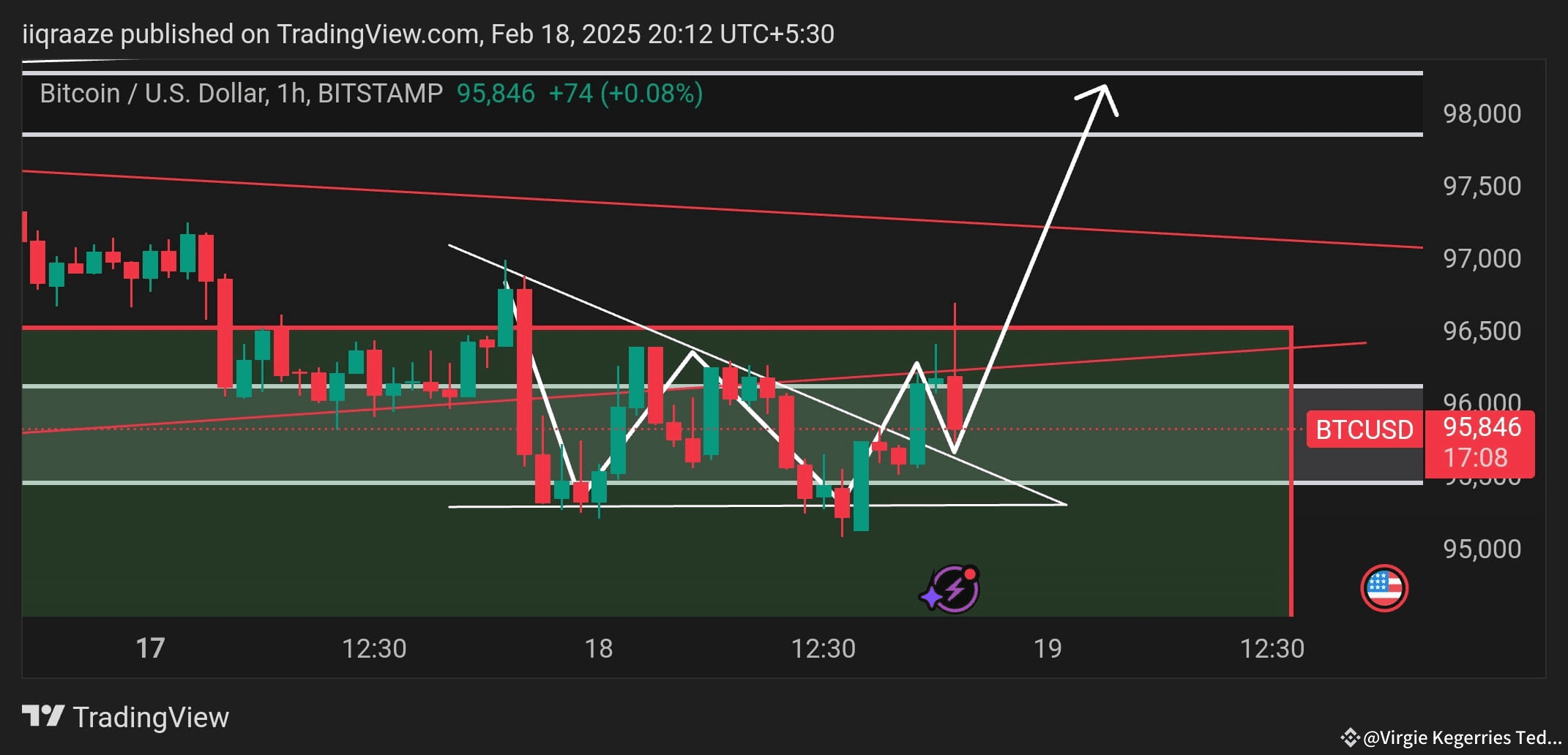Open the BITSTAMP exchange label options
1568x755 pixels.
(381, 93)
